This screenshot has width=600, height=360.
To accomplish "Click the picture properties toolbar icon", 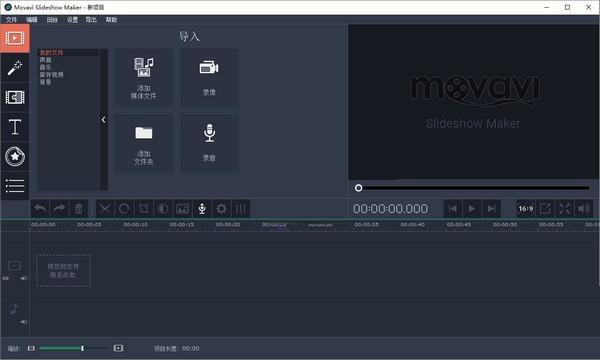I will tap(183, 209).
